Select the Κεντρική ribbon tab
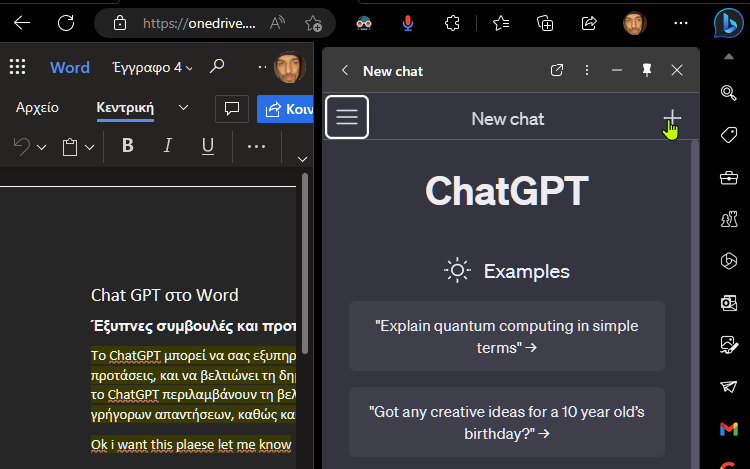750x469 pixels. pyautogui.click(x=125, y=108)
